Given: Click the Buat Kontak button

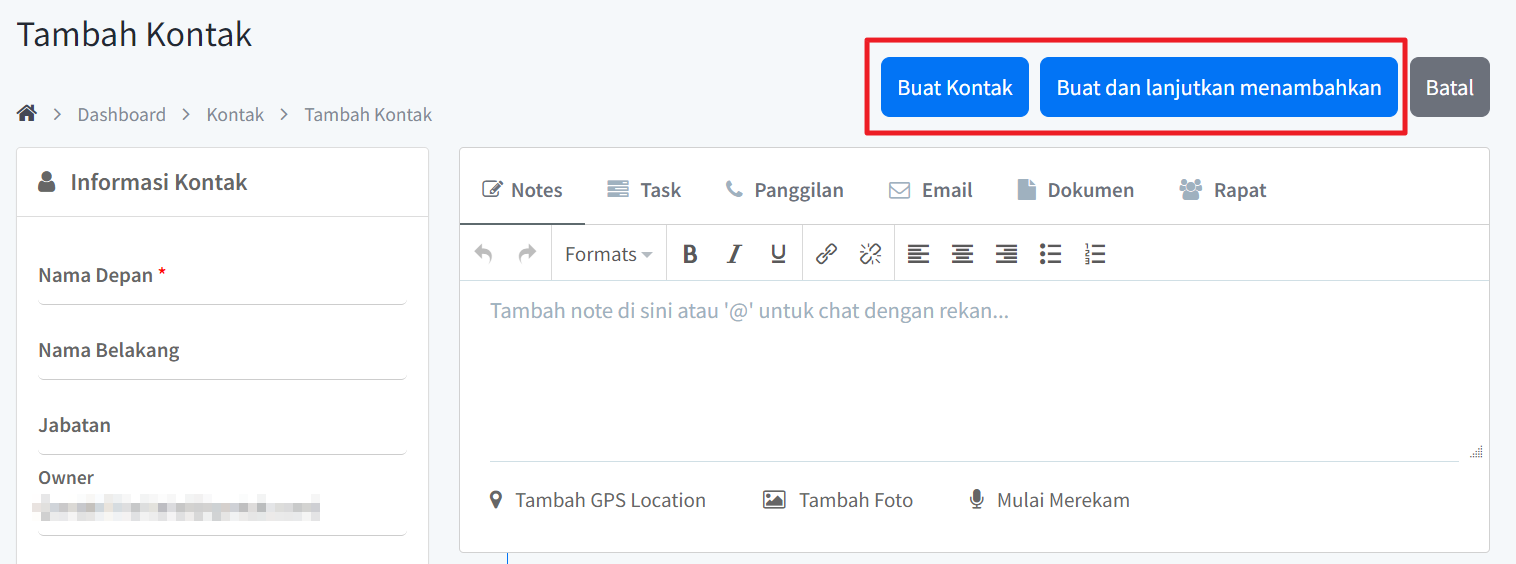Looking at the screenshot, I should coord(955,87).
